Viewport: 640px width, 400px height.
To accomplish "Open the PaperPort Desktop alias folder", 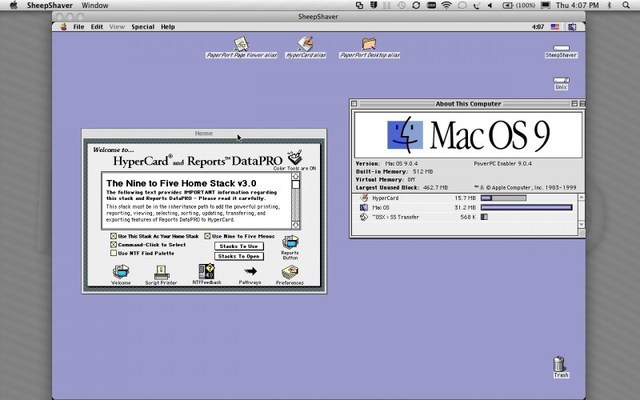I will click(369, 43).
